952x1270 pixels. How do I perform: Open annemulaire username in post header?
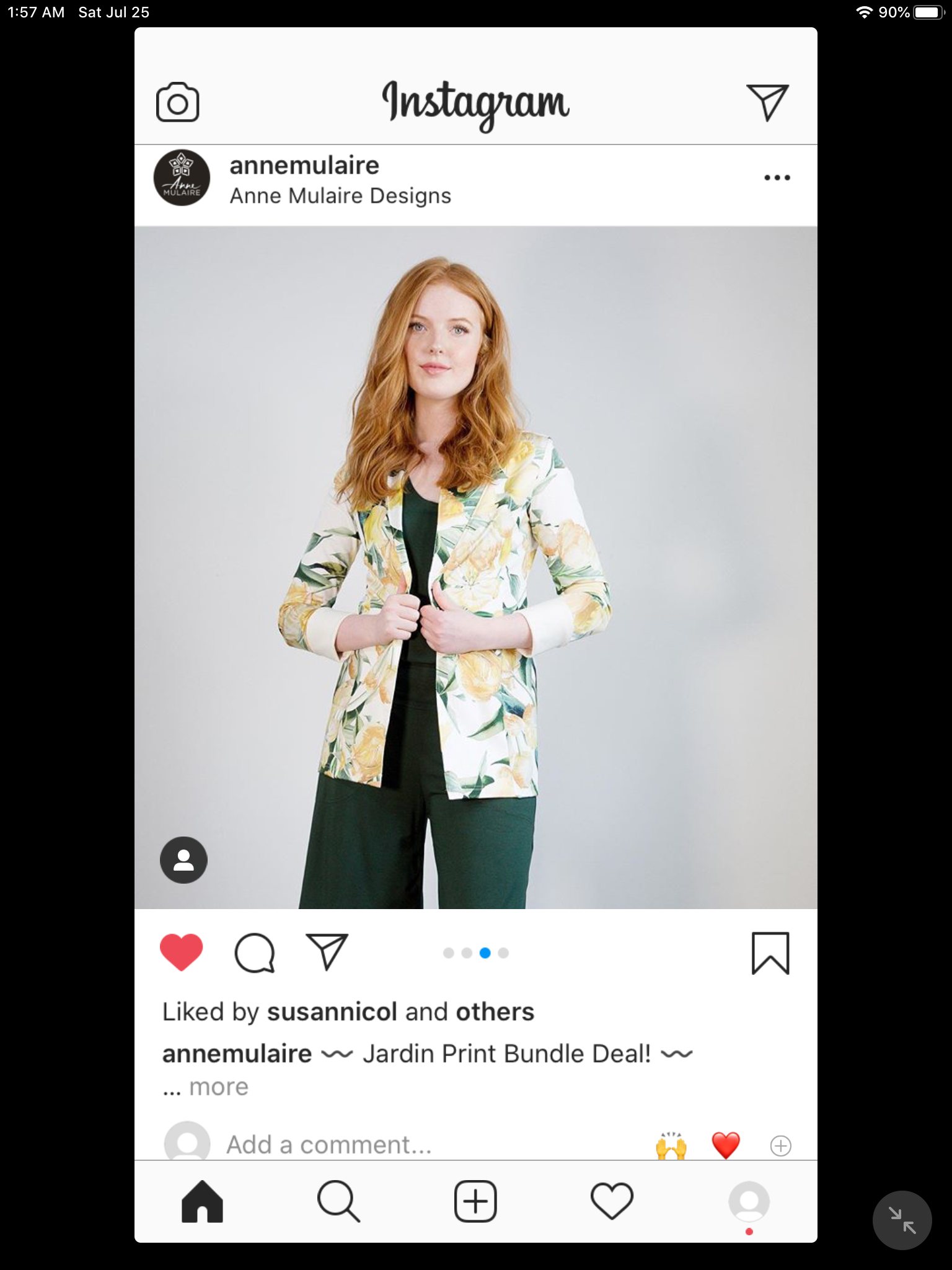click(x=304, y=166)
